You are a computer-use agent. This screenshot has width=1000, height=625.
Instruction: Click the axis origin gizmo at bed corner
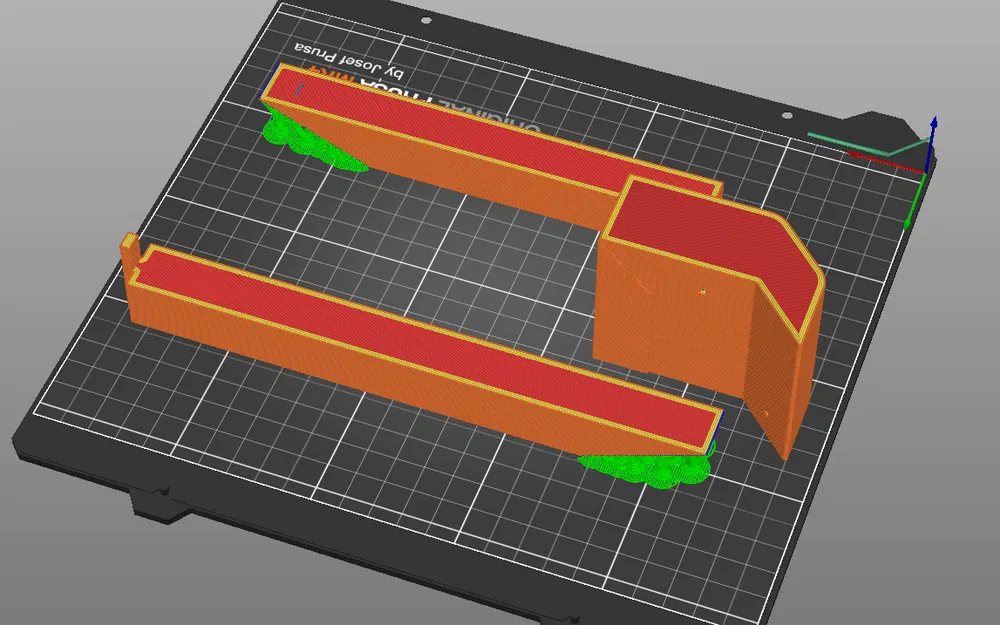click(x=926, y=172)
